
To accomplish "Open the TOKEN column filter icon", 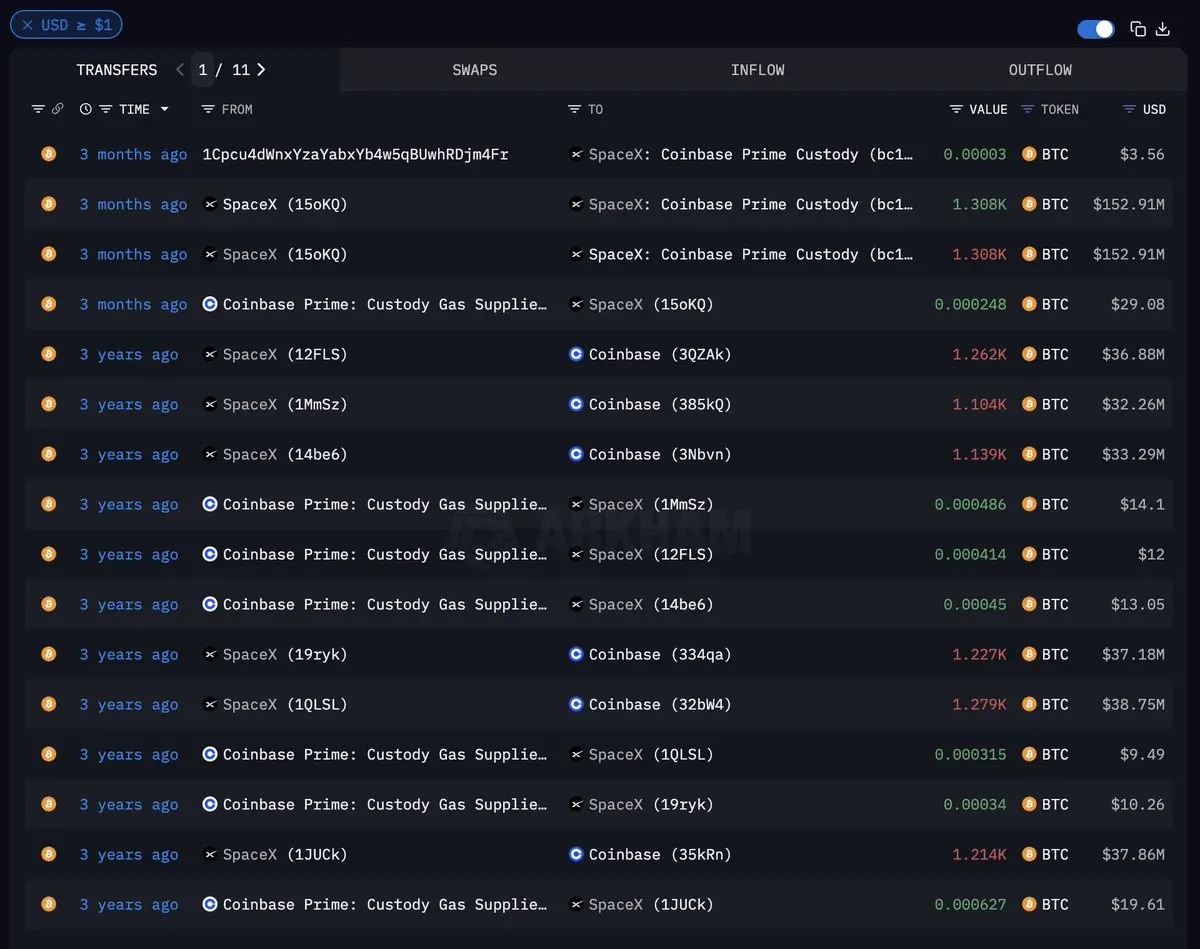I will point(1028,109).
